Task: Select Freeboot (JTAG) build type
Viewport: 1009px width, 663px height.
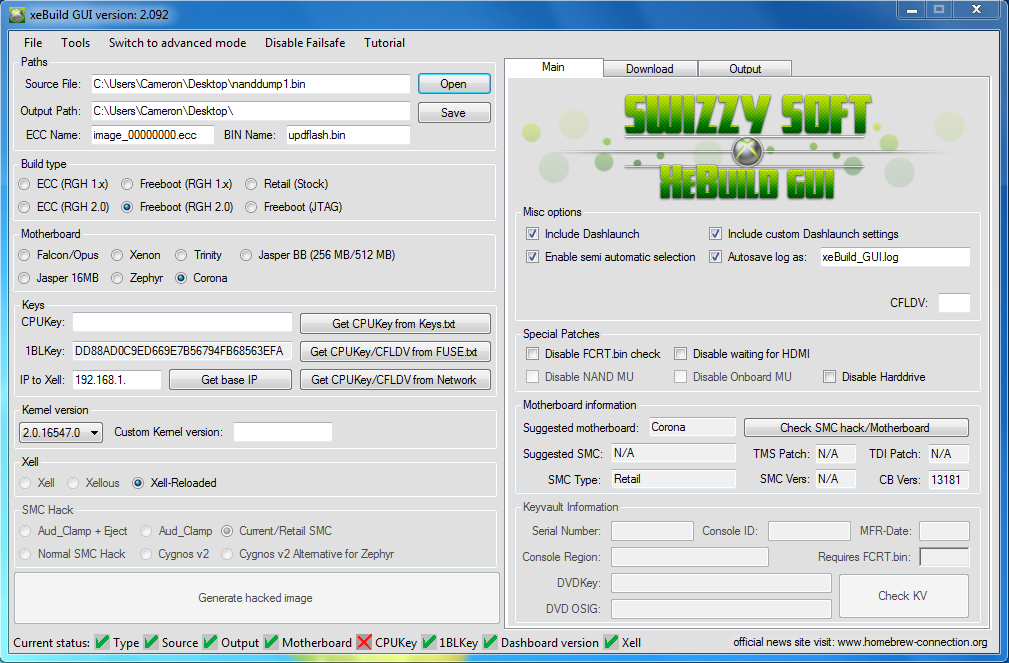Action: pos(252,207)
